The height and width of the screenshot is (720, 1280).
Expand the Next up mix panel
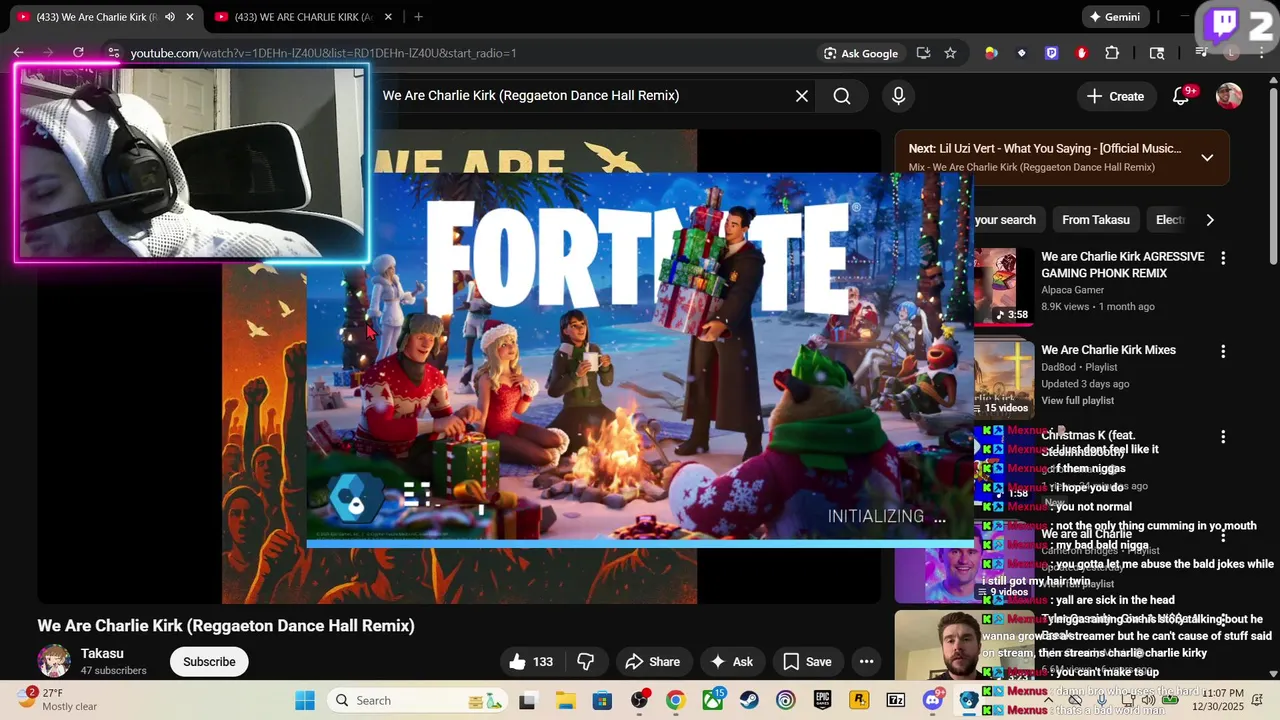[x=1207, y=157]
